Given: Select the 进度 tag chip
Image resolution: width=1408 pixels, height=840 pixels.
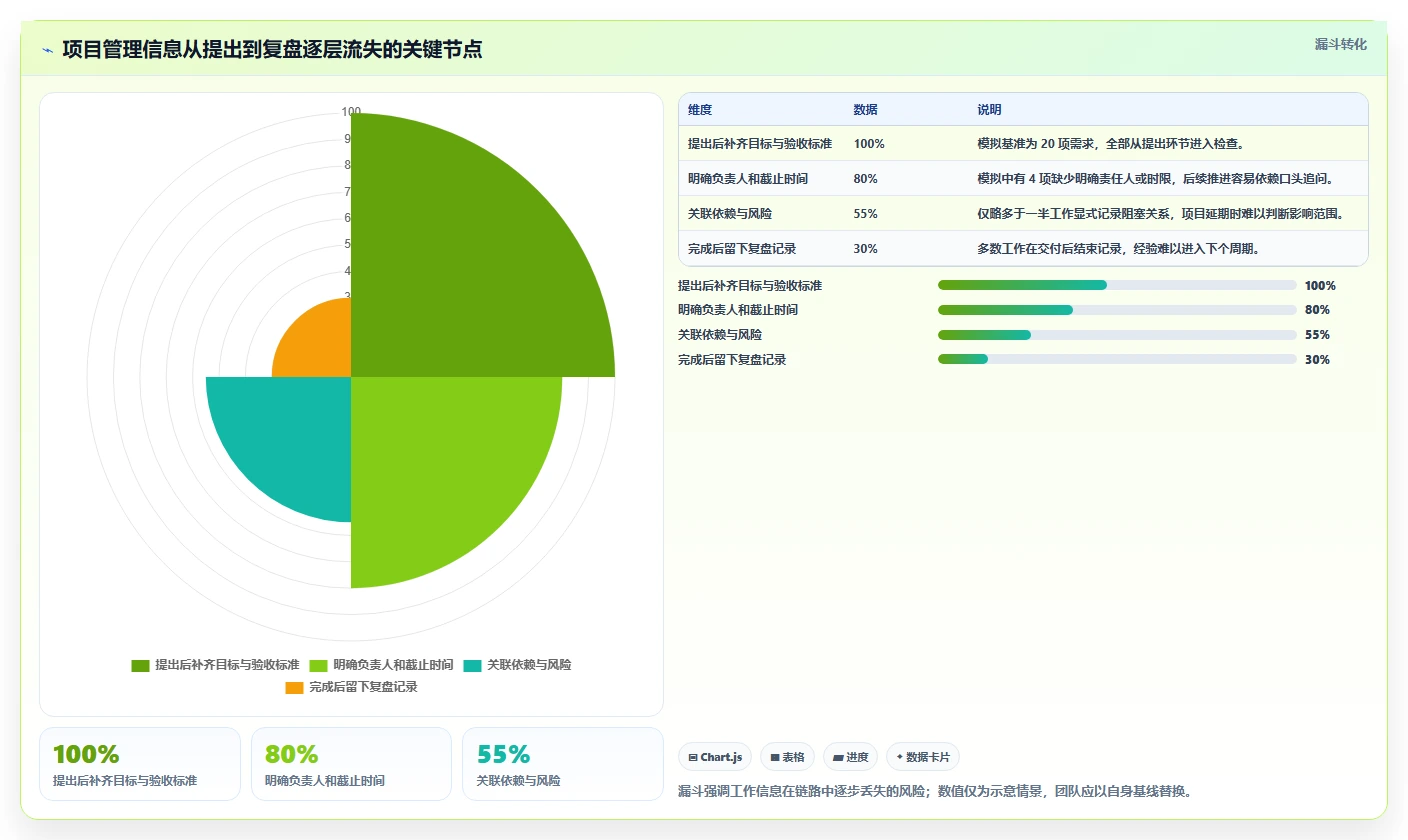Looking at the screenshot, I should pyautogui.click(x=851, y=757).
